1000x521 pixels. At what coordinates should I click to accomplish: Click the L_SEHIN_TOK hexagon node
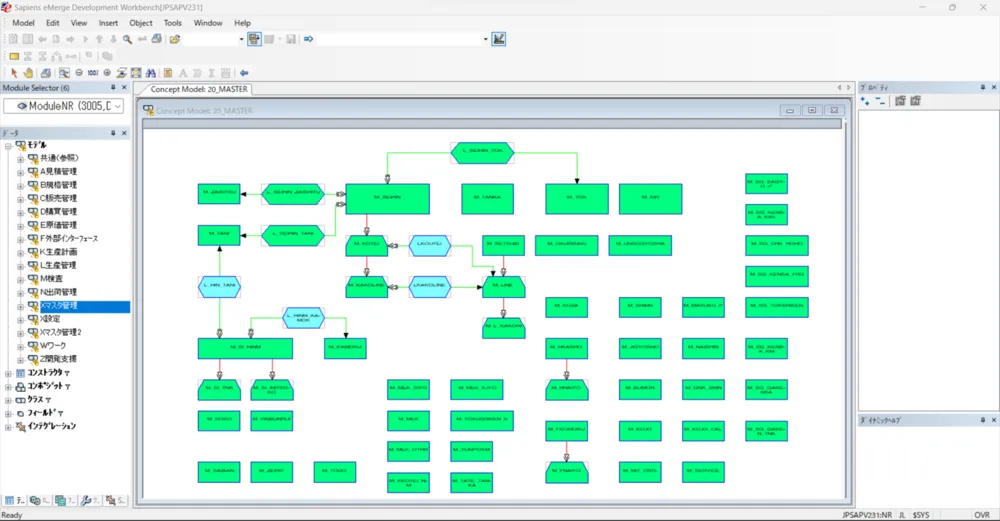pos(483,152)
